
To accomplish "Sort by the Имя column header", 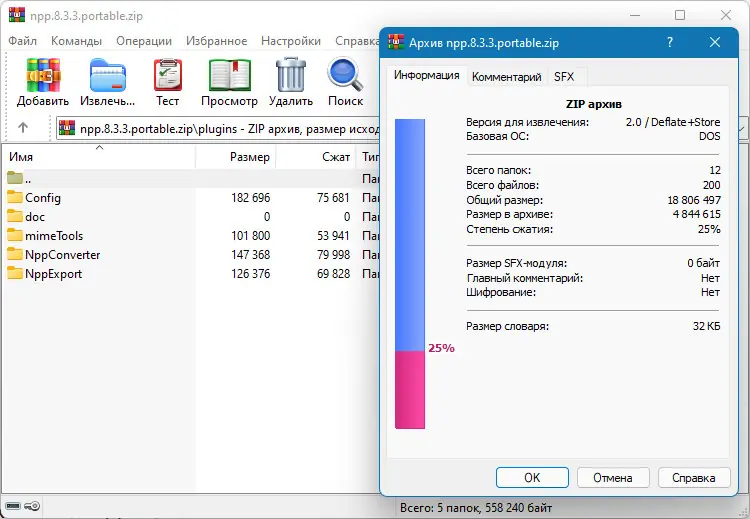I will click(x=99, y=156).
